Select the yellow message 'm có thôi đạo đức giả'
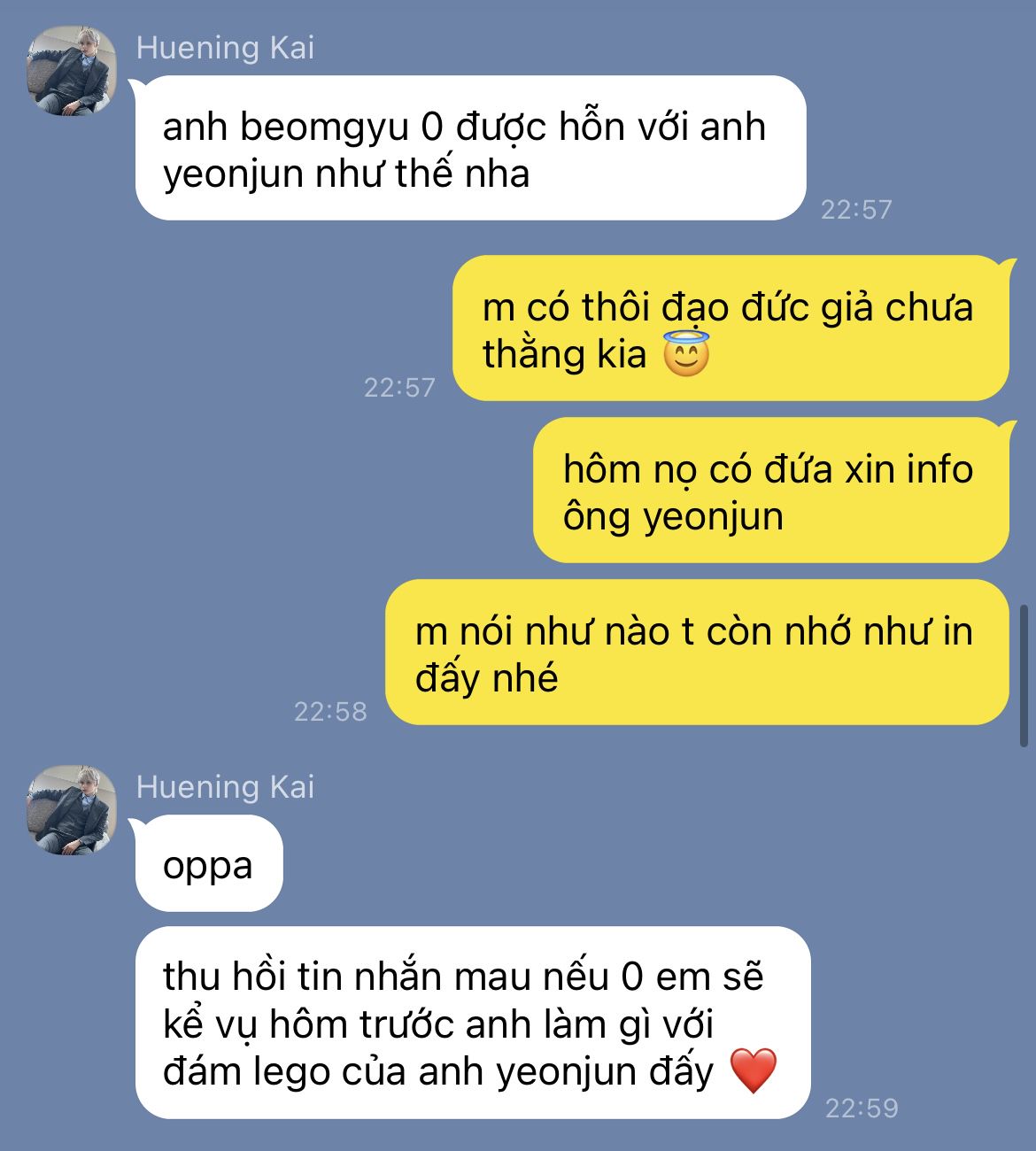 (x=731, y=328)
